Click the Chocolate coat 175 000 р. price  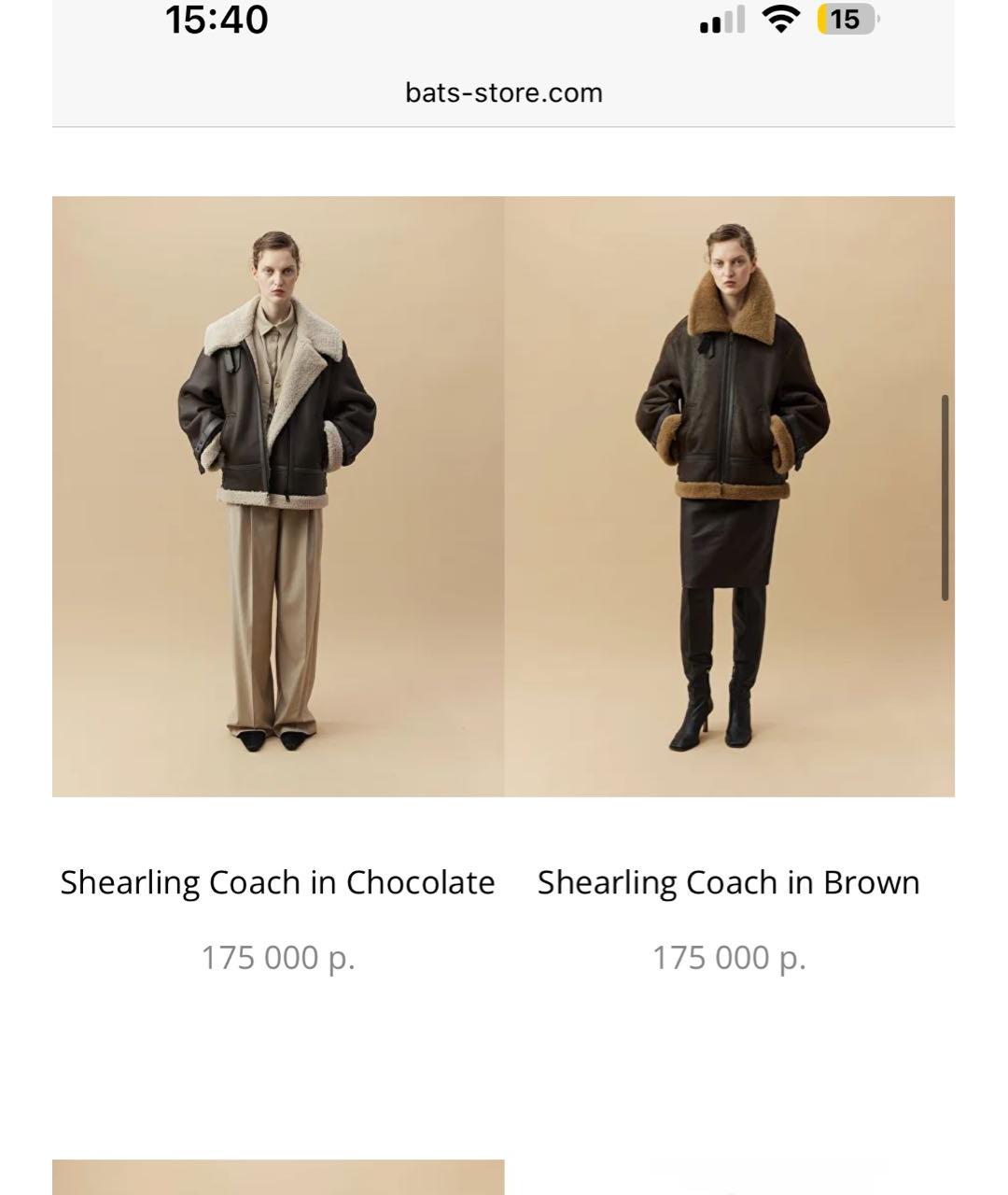coord(278,958)
